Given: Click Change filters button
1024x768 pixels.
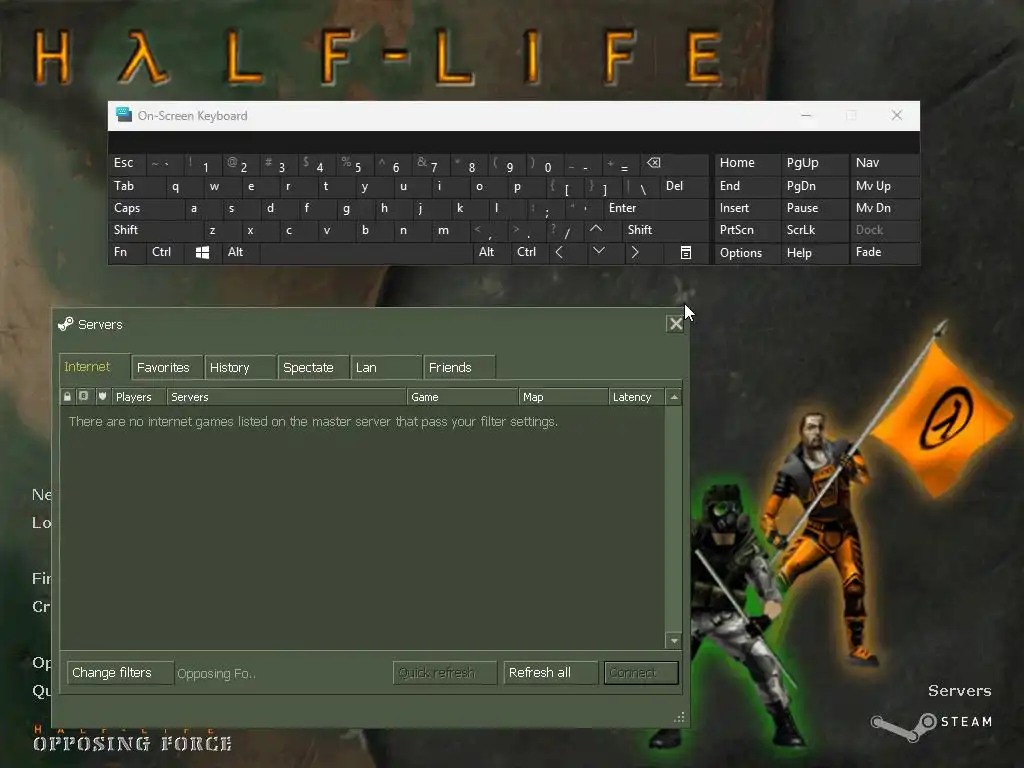Looking at the screenshot, I should pyautogui.click(x=120, y=673).
